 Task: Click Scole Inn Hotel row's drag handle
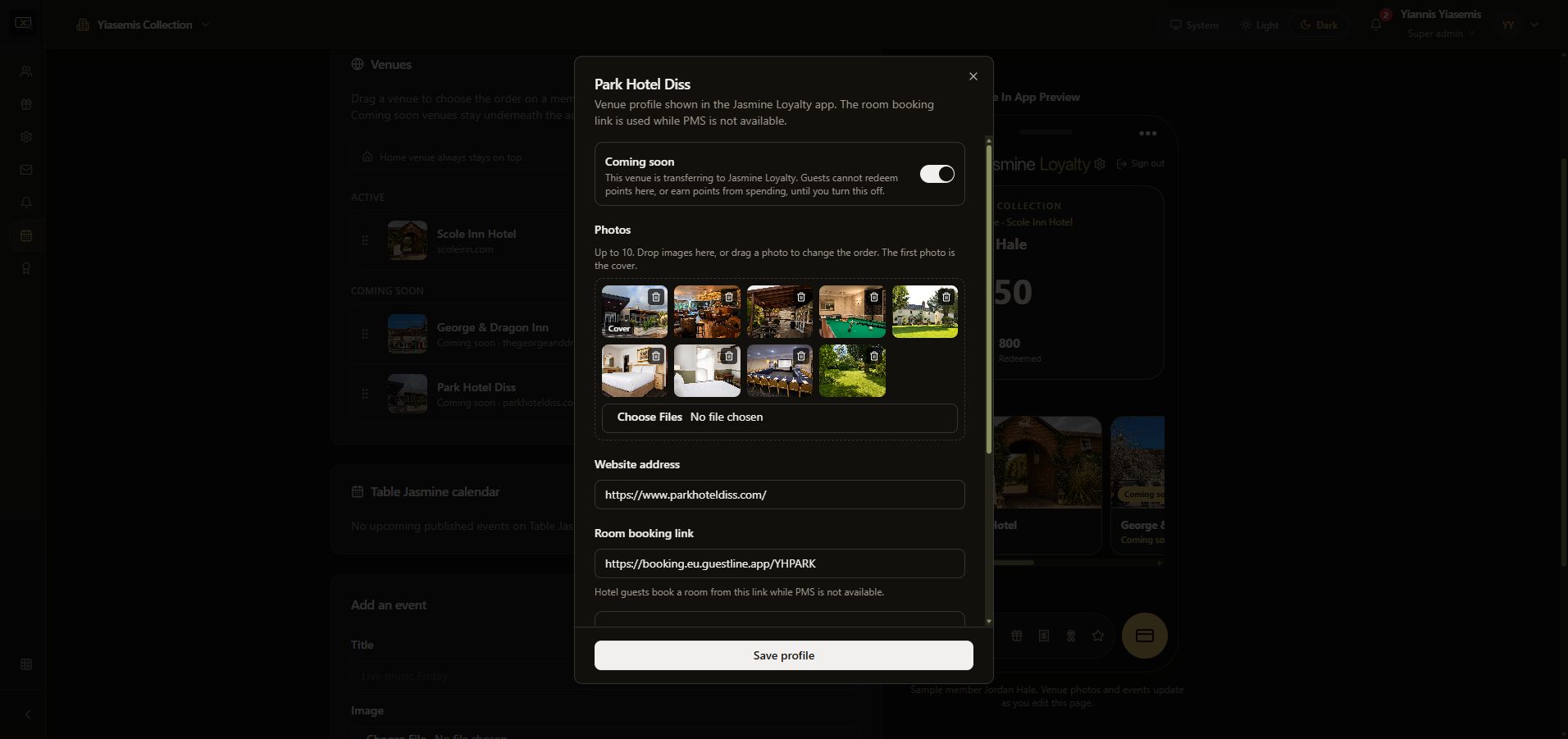(365, 240)
